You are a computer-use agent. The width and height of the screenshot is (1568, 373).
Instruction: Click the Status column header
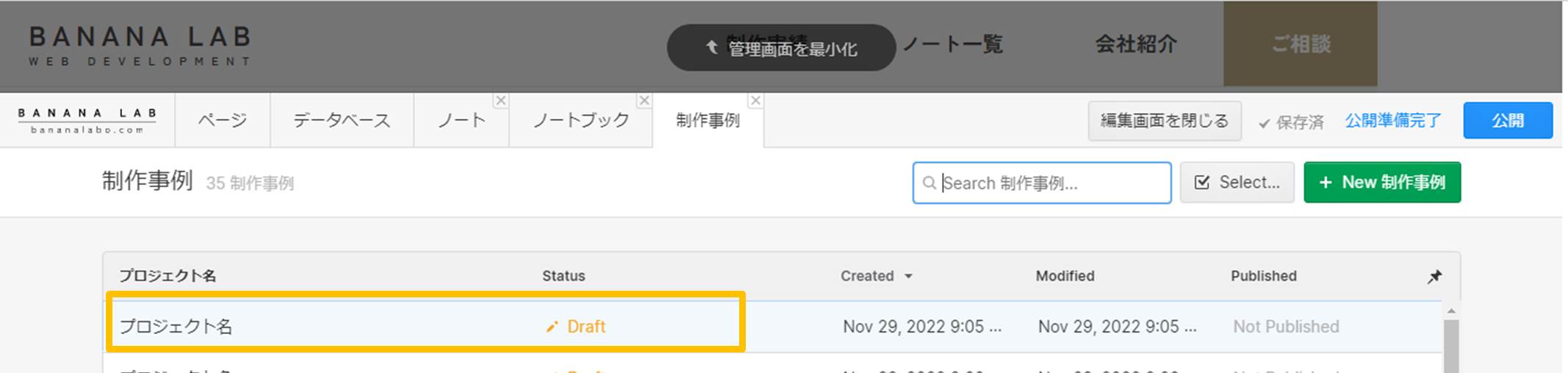[x=564, y=276]
